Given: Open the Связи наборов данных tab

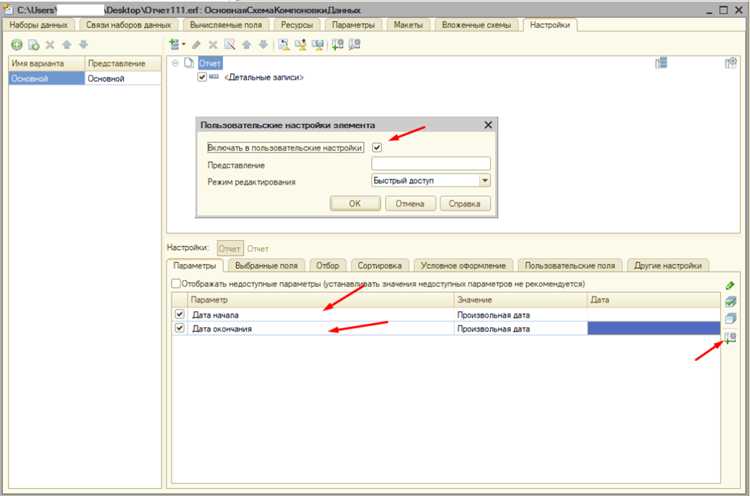Looking at the screenshot, I should (x=128, y=25).
